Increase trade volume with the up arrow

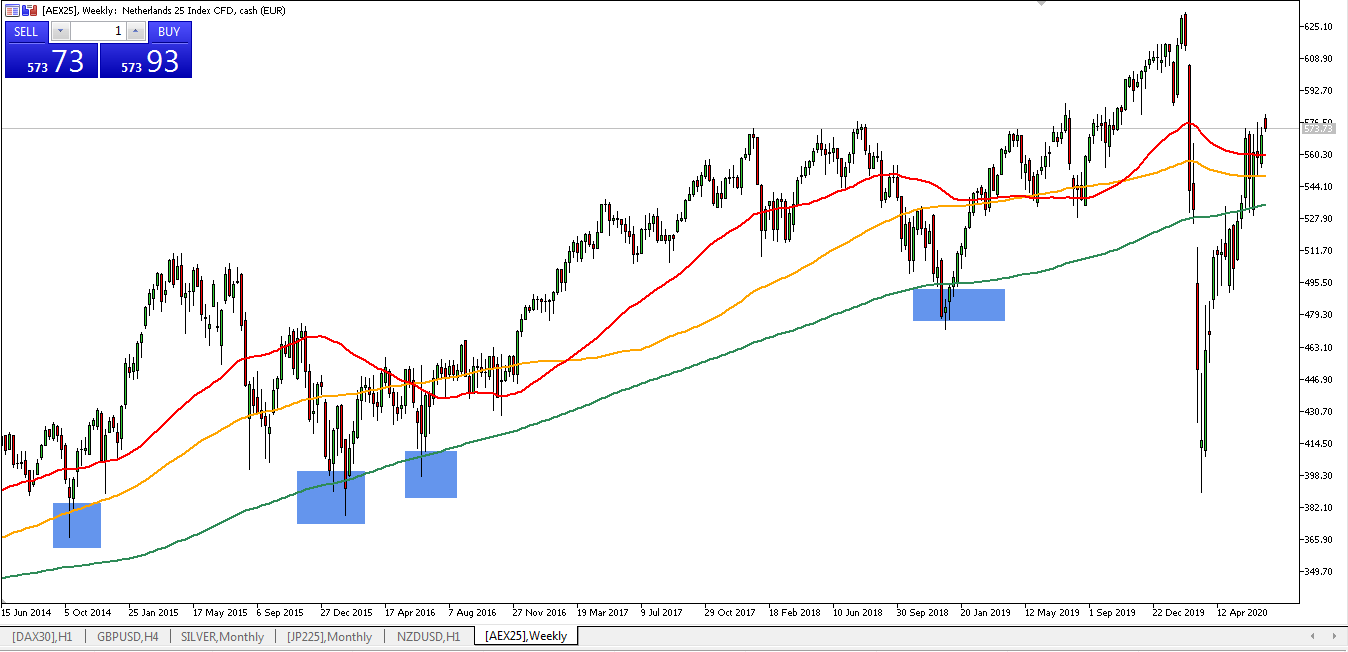(x=135, y=31)
